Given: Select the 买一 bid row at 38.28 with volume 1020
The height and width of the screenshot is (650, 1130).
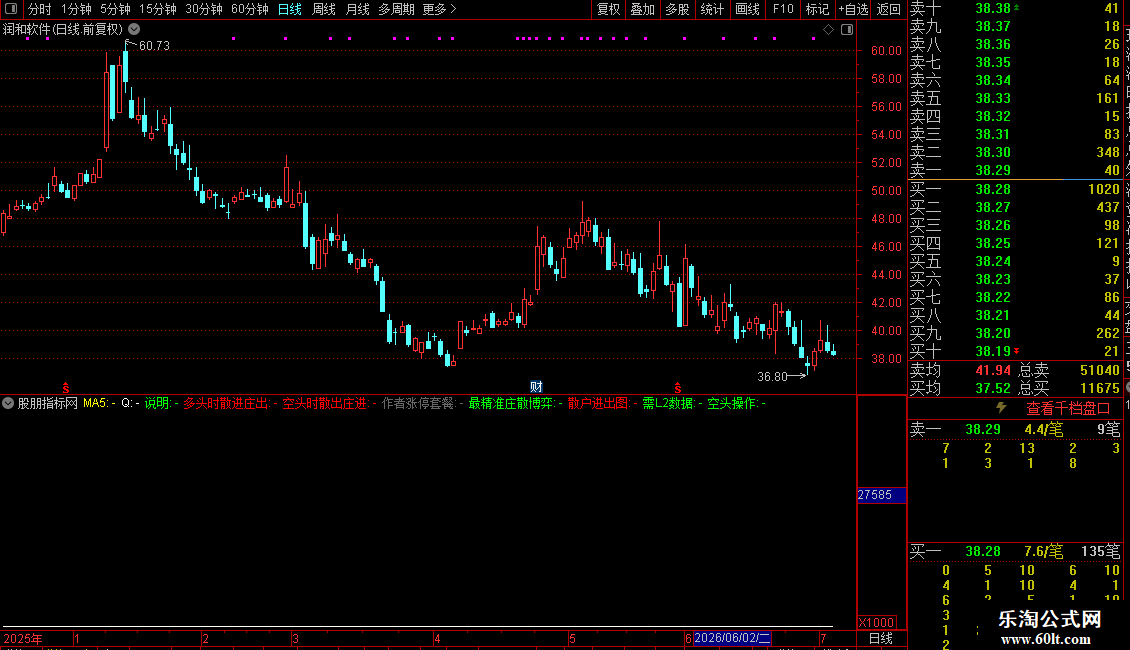Looking at the screenshot, I should click(1015, 189).
